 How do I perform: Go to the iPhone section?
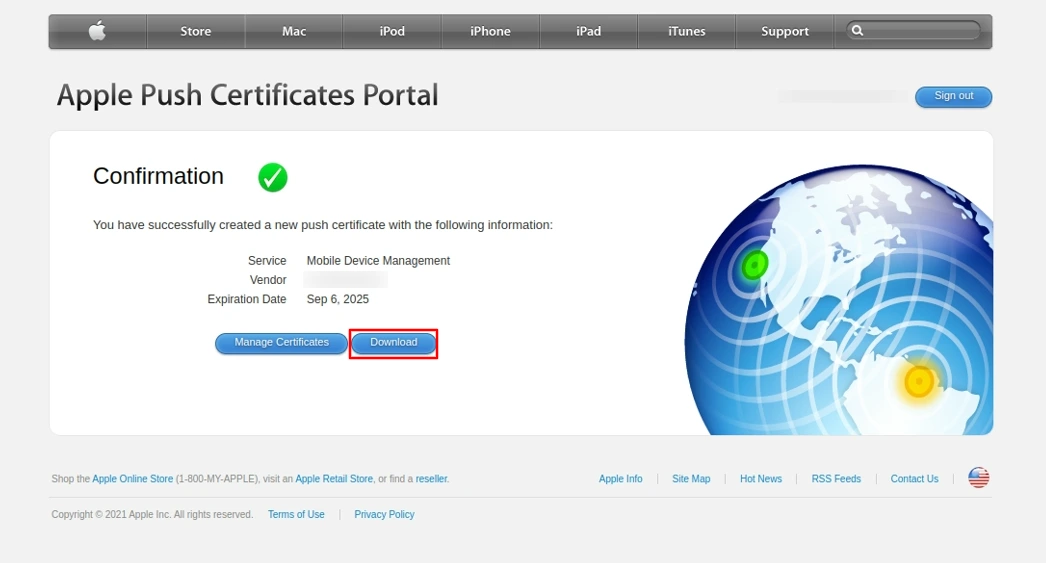[x=490, y=31]
